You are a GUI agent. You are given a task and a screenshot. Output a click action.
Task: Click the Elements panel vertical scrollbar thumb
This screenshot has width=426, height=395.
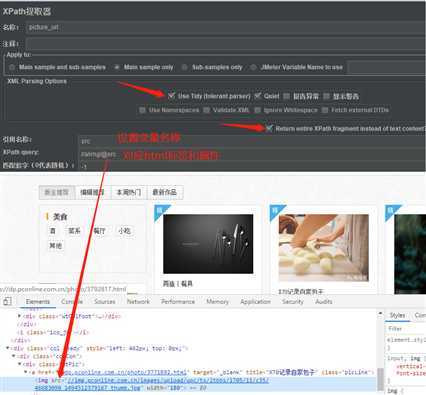tap(380, 378)
